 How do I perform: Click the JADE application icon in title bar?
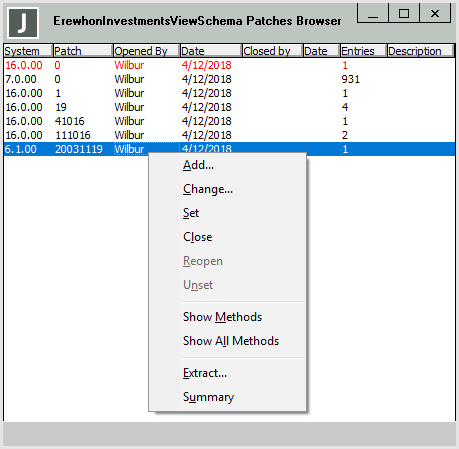click(23, 23)
